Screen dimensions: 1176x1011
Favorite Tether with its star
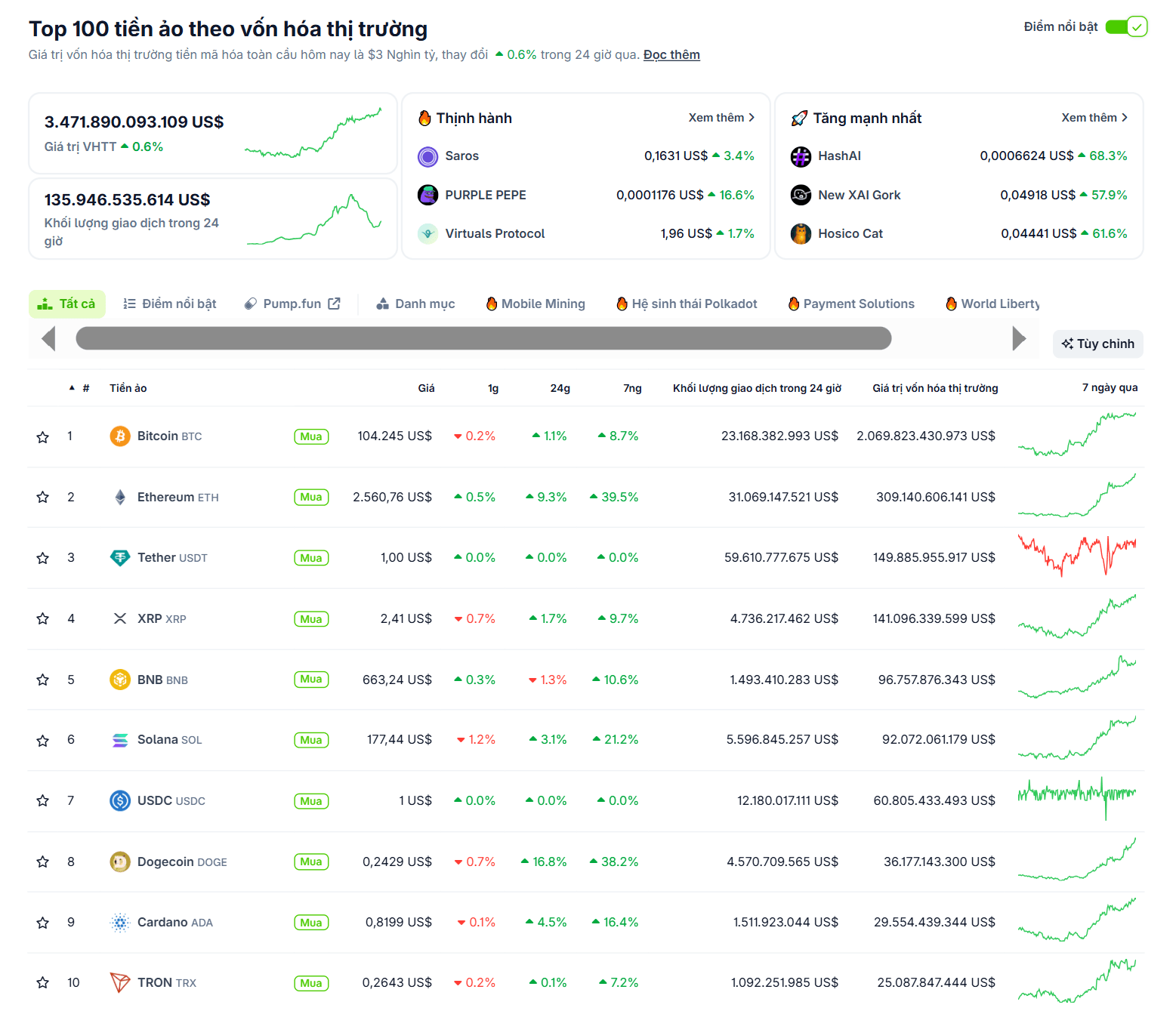click(x=43, y=558)
